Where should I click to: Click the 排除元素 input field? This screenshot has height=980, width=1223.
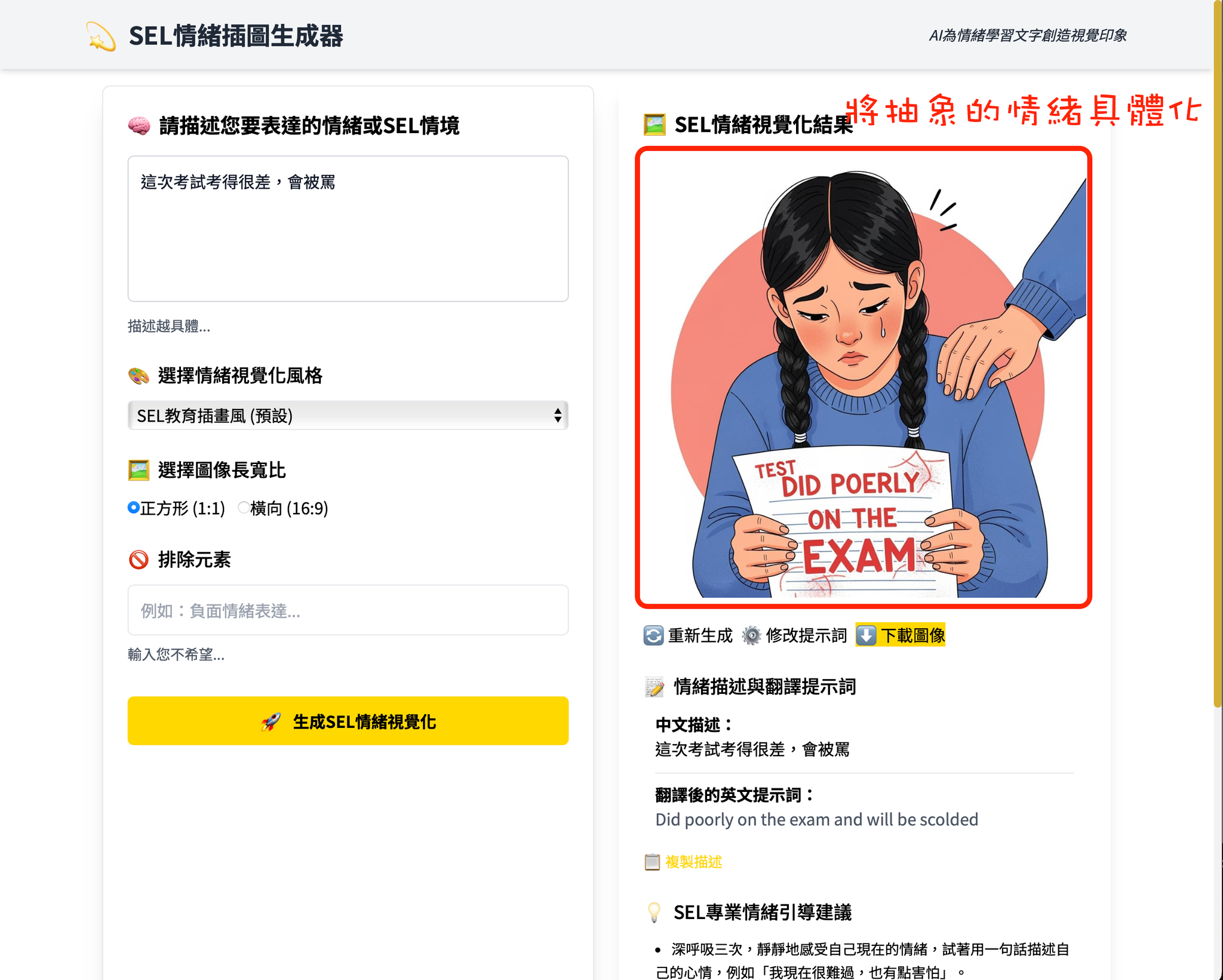click(x=348, y=610)
